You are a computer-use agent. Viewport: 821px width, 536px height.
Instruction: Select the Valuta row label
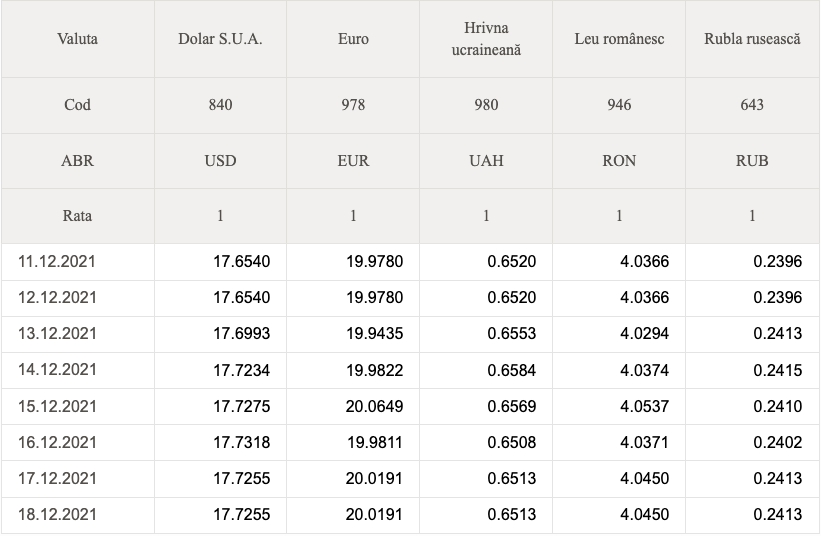click(x=77, y=39)
